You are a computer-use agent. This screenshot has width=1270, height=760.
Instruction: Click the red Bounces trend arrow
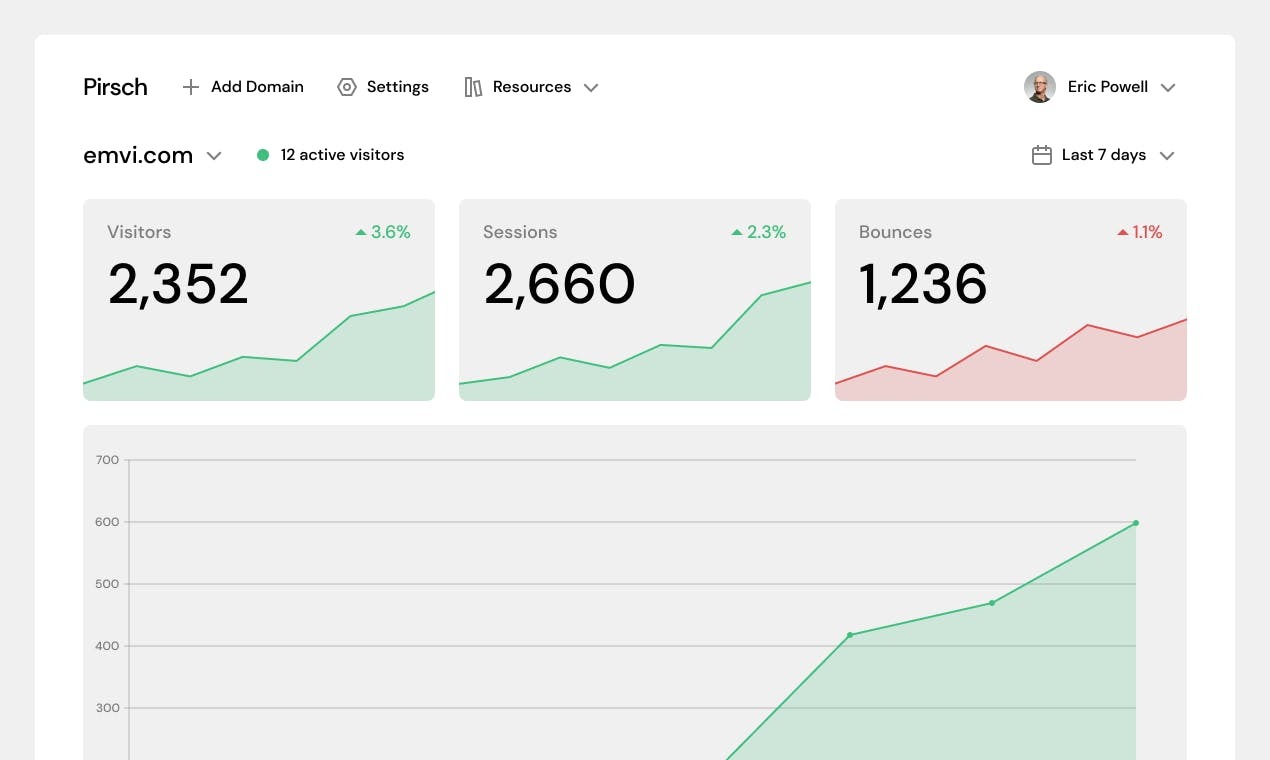tap(1122, 232)
